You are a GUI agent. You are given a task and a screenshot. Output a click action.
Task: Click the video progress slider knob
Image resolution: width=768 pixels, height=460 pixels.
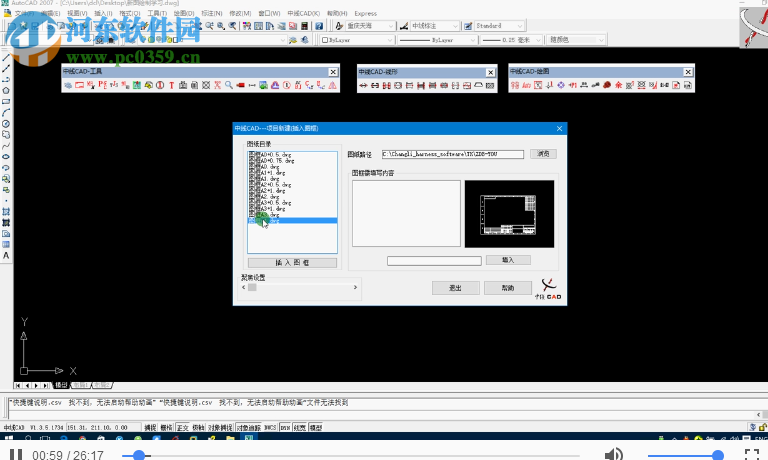(x=139, y=455)
